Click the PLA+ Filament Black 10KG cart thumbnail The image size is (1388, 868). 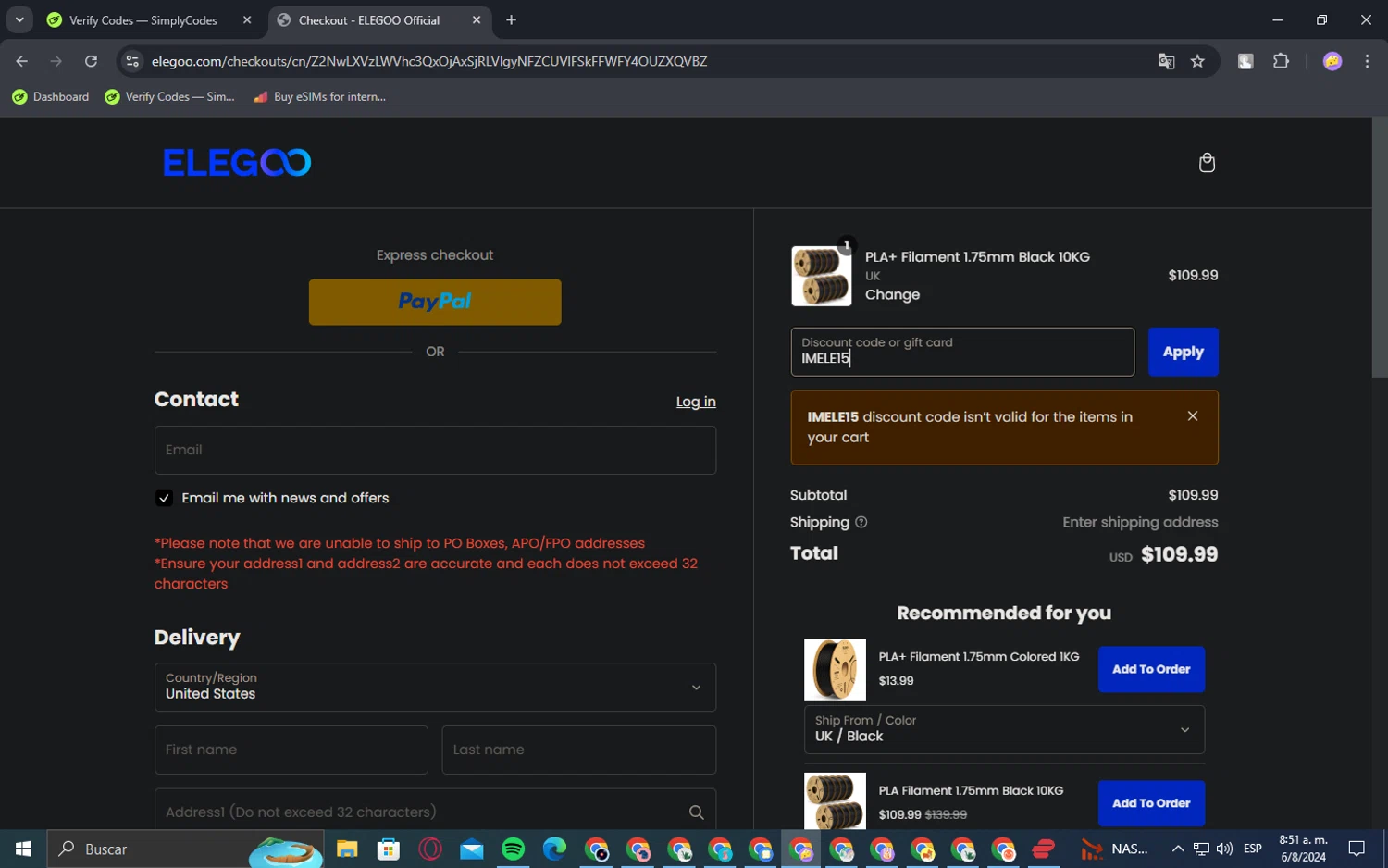[821, 276]
